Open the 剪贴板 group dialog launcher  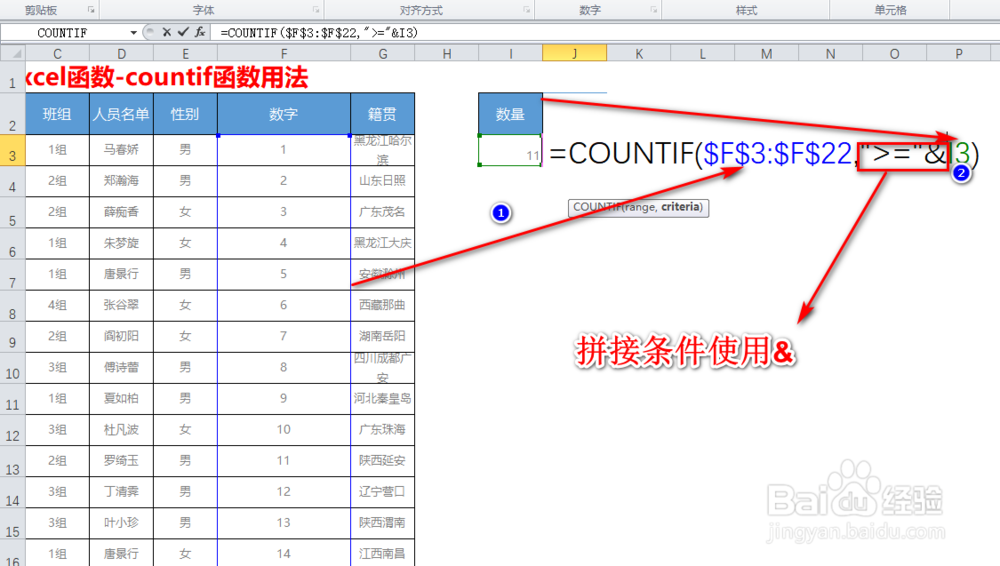[91, 10]
